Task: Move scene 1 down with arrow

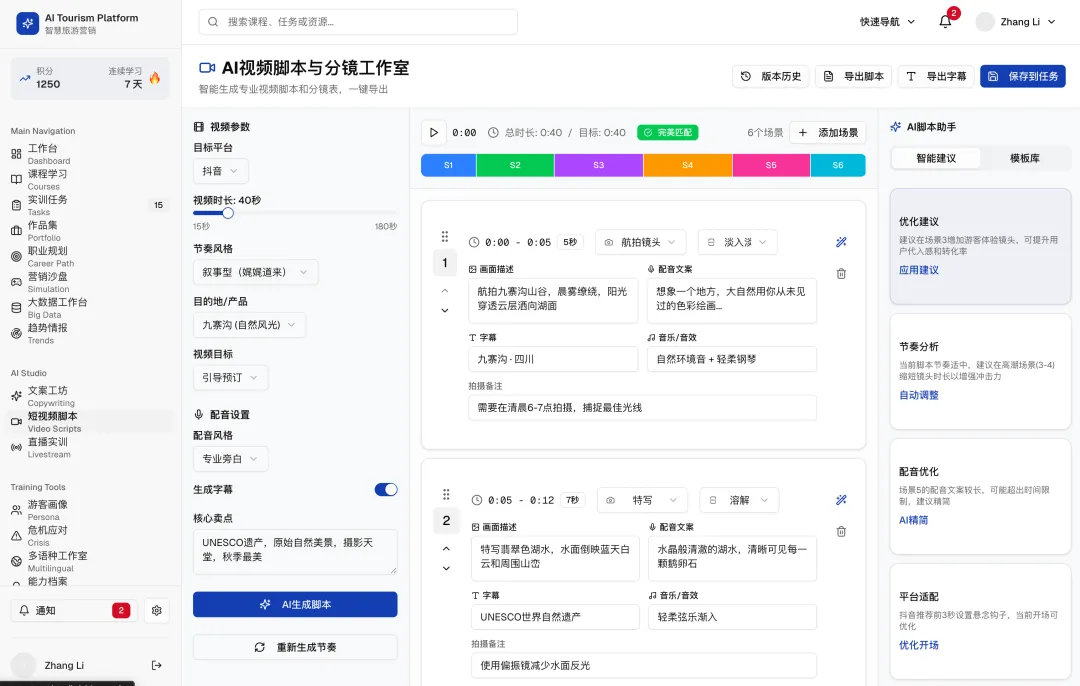Action: coord(445,310)
